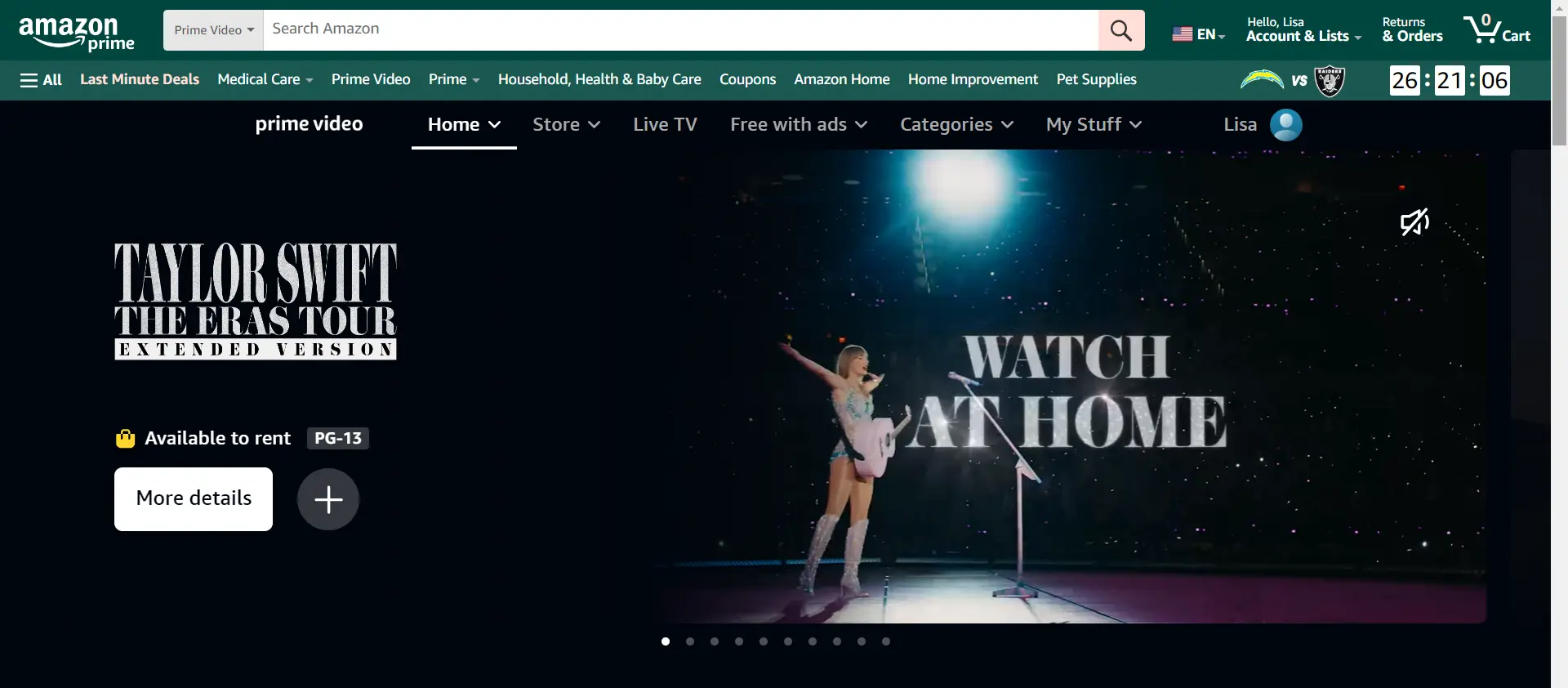Screen dimensions: 1568x688
Task: Open Lisa's profile avatar
Action: tap(1286, 125)
